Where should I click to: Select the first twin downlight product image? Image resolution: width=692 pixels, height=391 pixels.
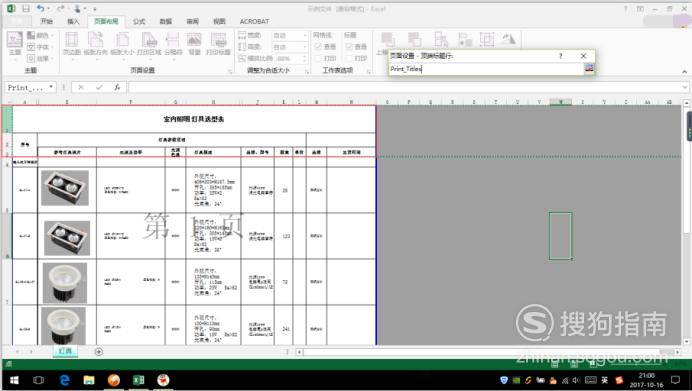pos(65,188)
